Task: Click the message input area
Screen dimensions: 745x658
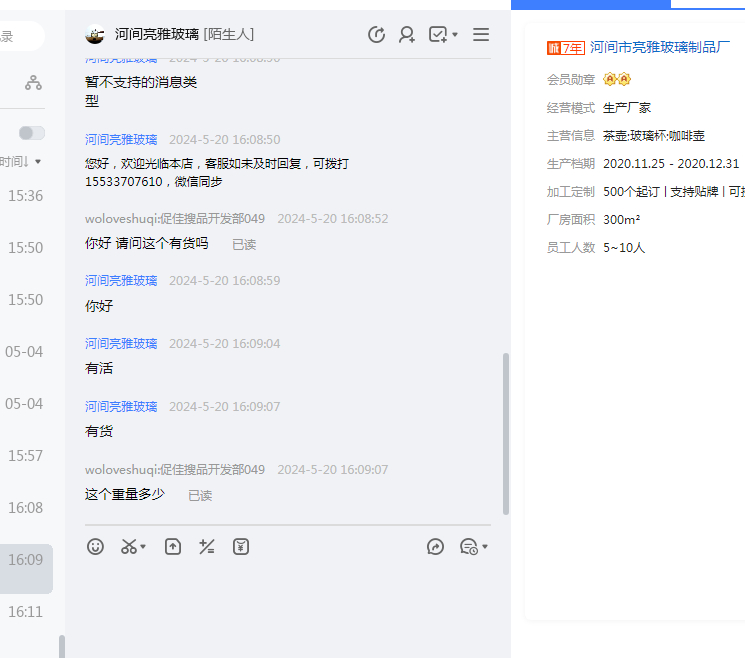Action: (287, 608)
